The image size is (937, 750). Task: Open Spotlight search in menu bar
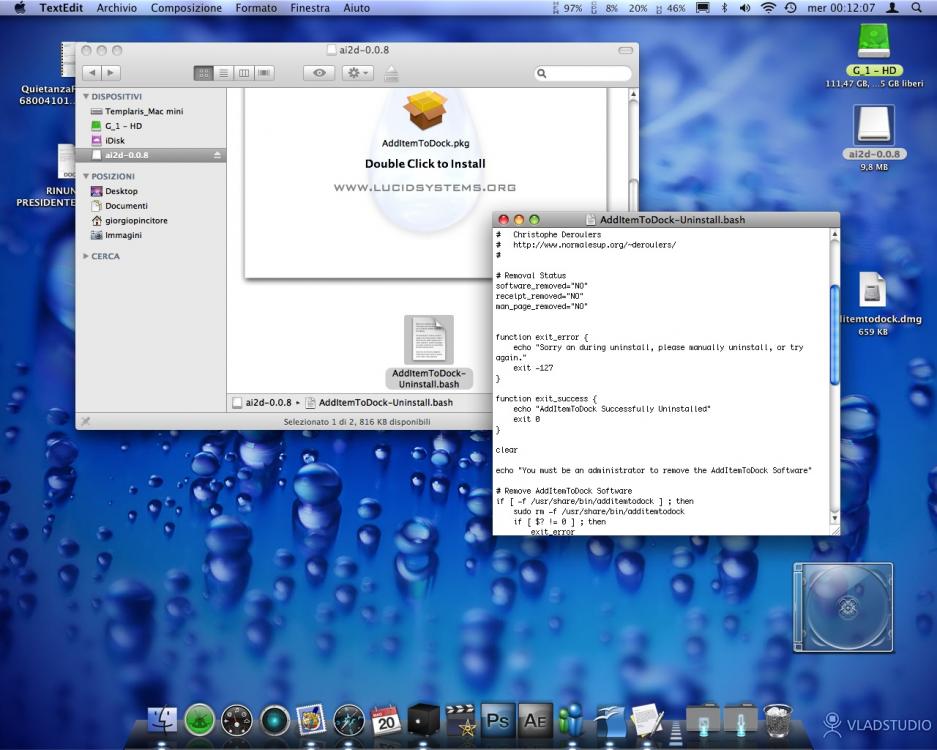click(x=916, y=8)
